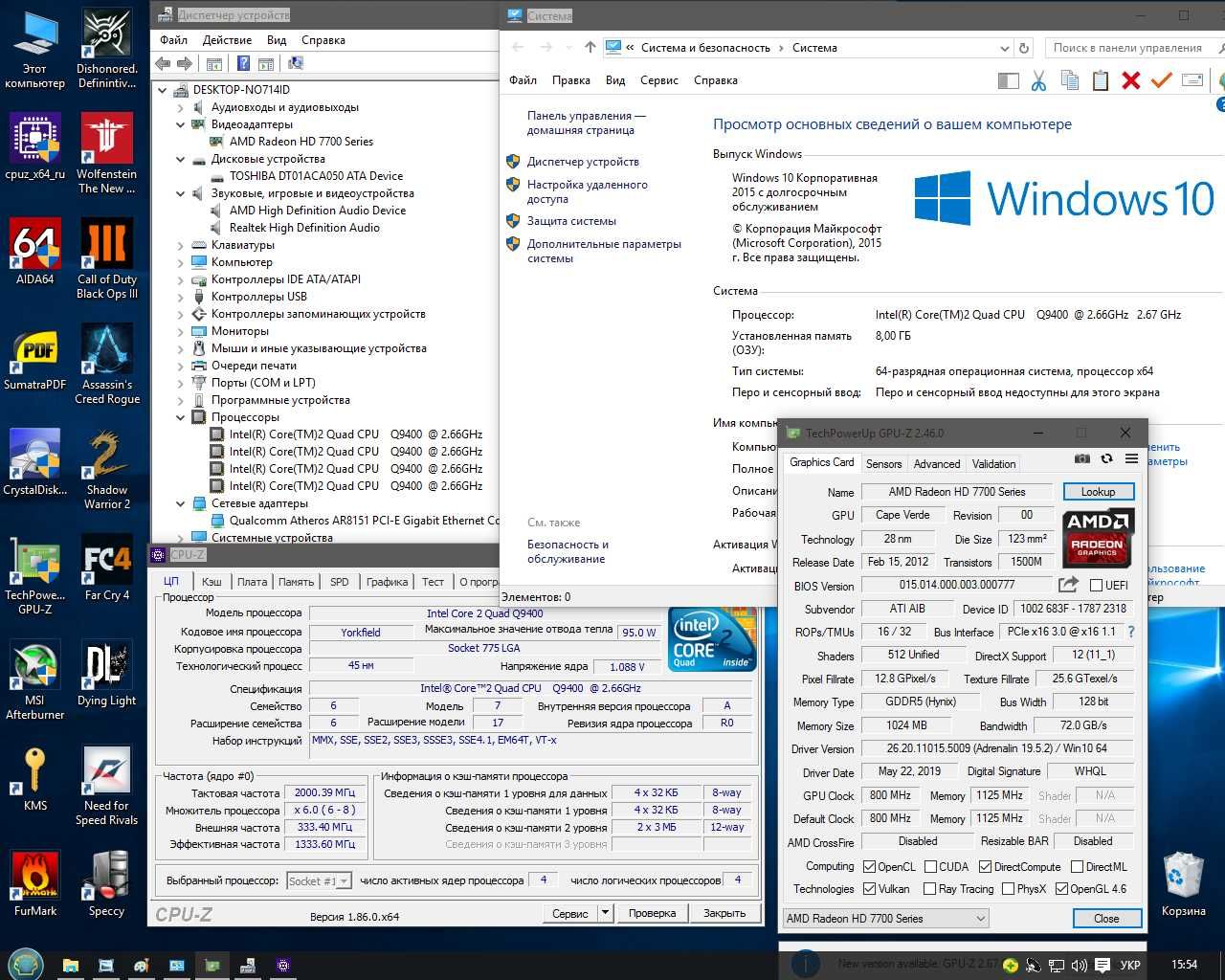Click the GPU-Z screenshot camera icon

(1082, 459)
